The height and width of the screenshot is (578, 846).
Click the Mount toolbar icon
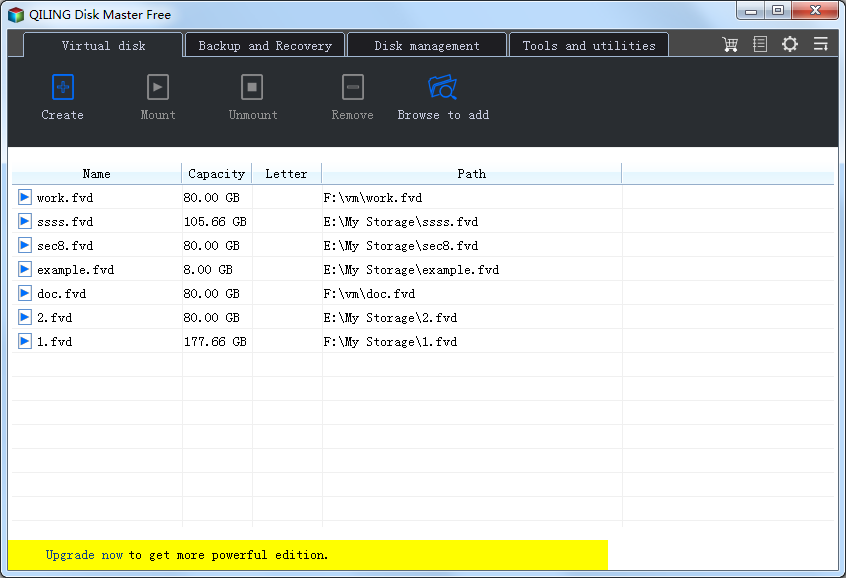(x=158, y=87)
